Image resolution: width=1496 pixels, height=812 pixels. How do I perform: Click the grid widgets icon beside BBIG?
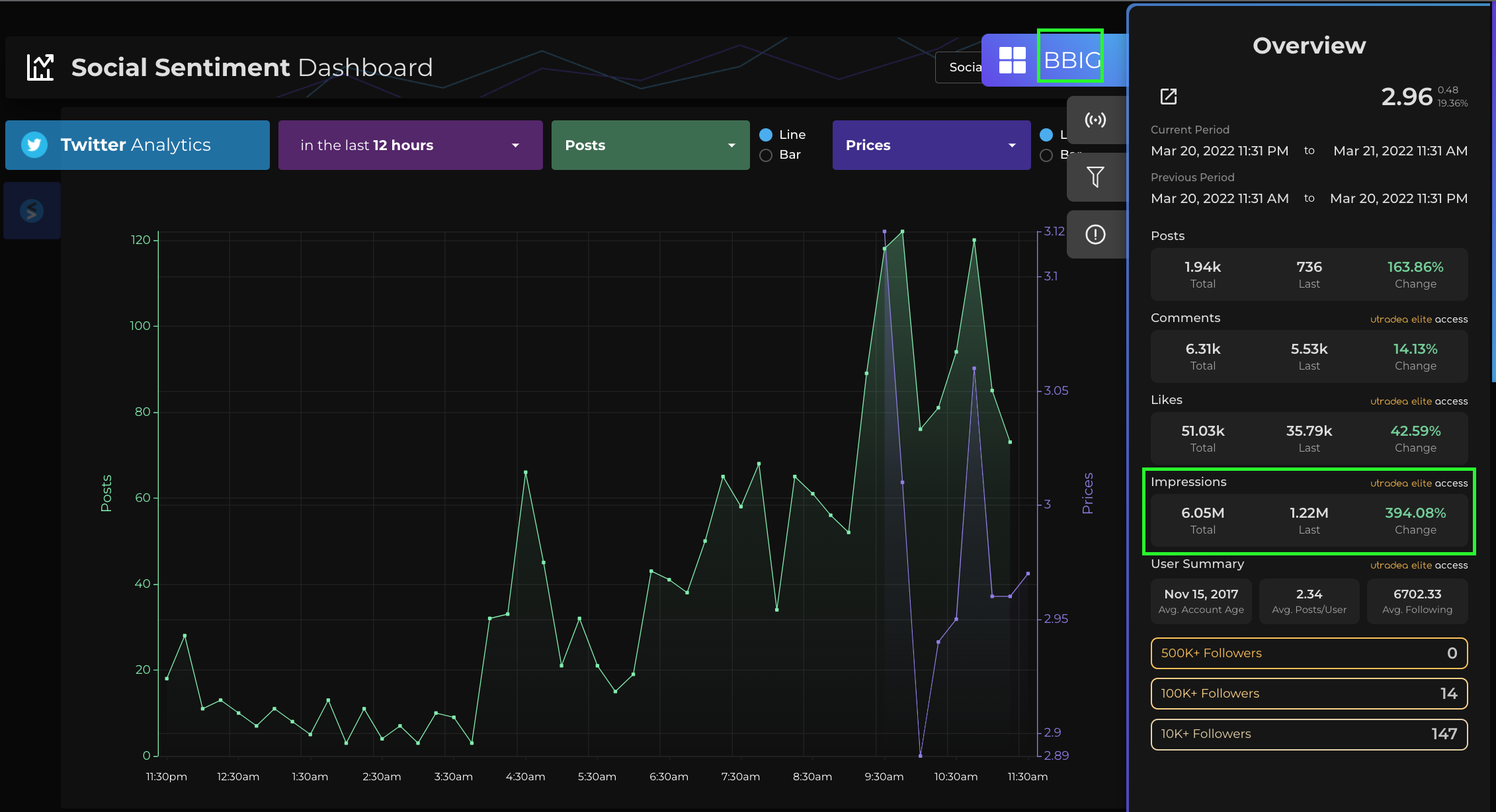click(x=1012, y=60)
